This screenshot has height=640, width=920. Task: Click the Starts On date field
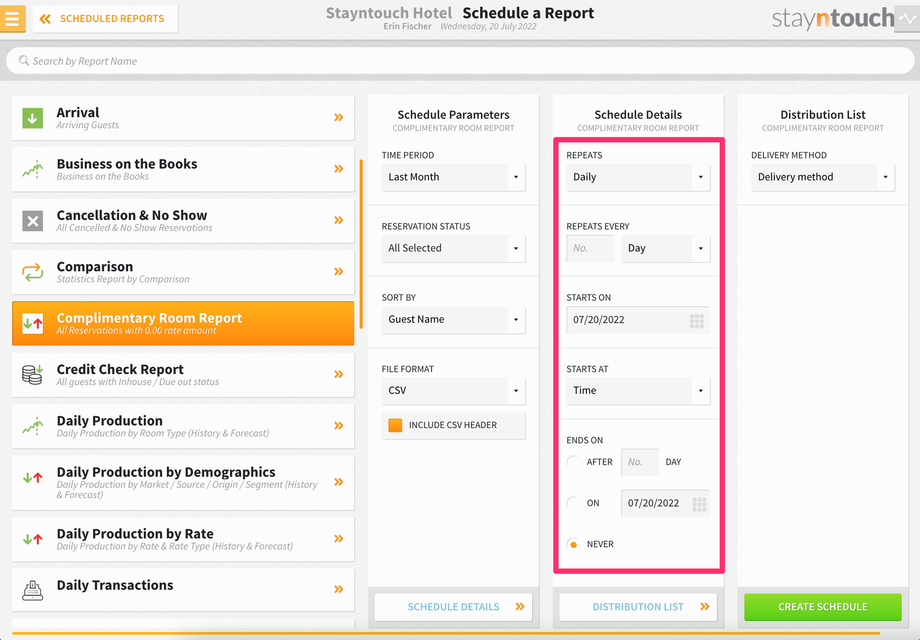(x=638, y=320)
